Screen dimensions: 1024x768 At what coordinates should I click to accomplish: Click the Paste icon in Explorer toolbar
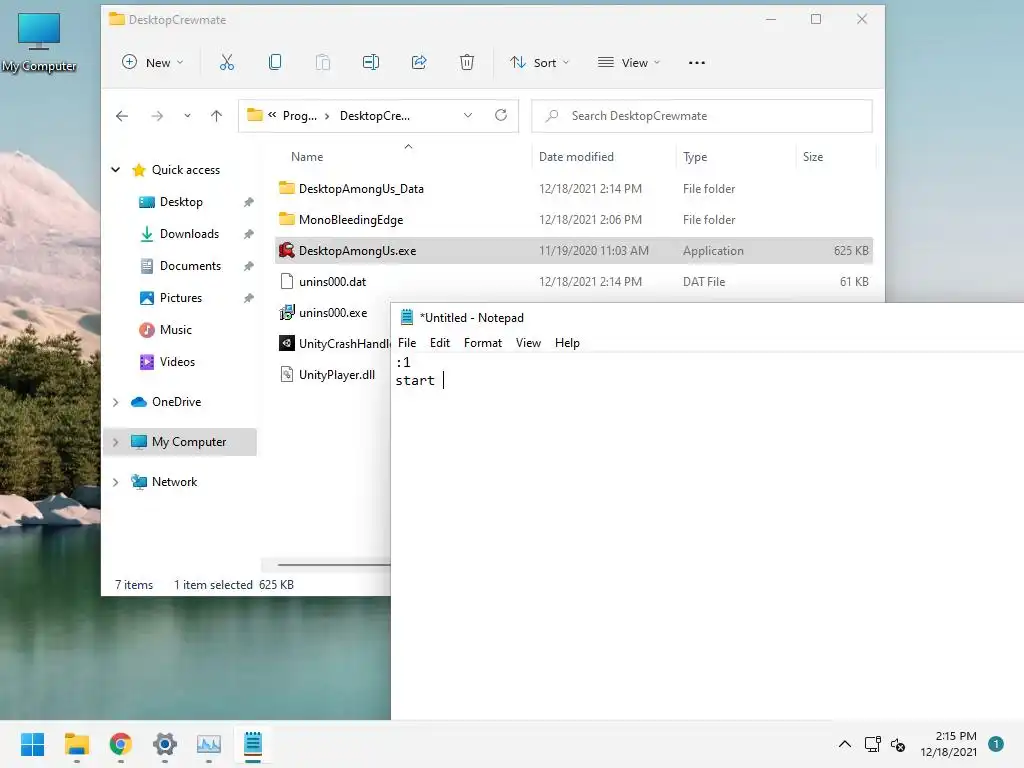pyautogui.click(x=323, y=63)
